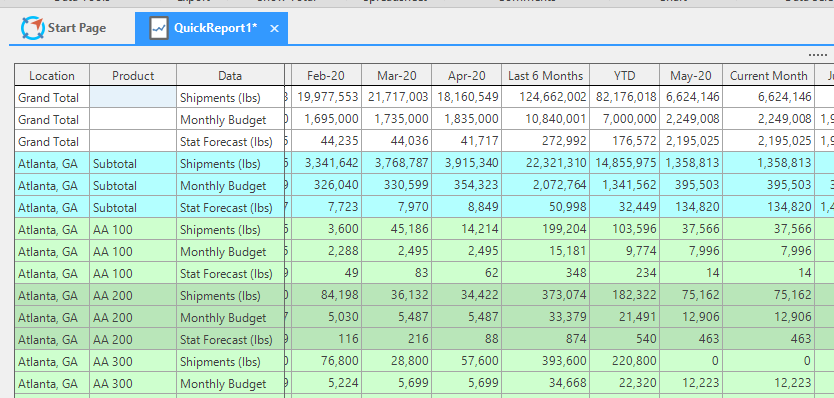Select the Location column header

click(52, 76)
